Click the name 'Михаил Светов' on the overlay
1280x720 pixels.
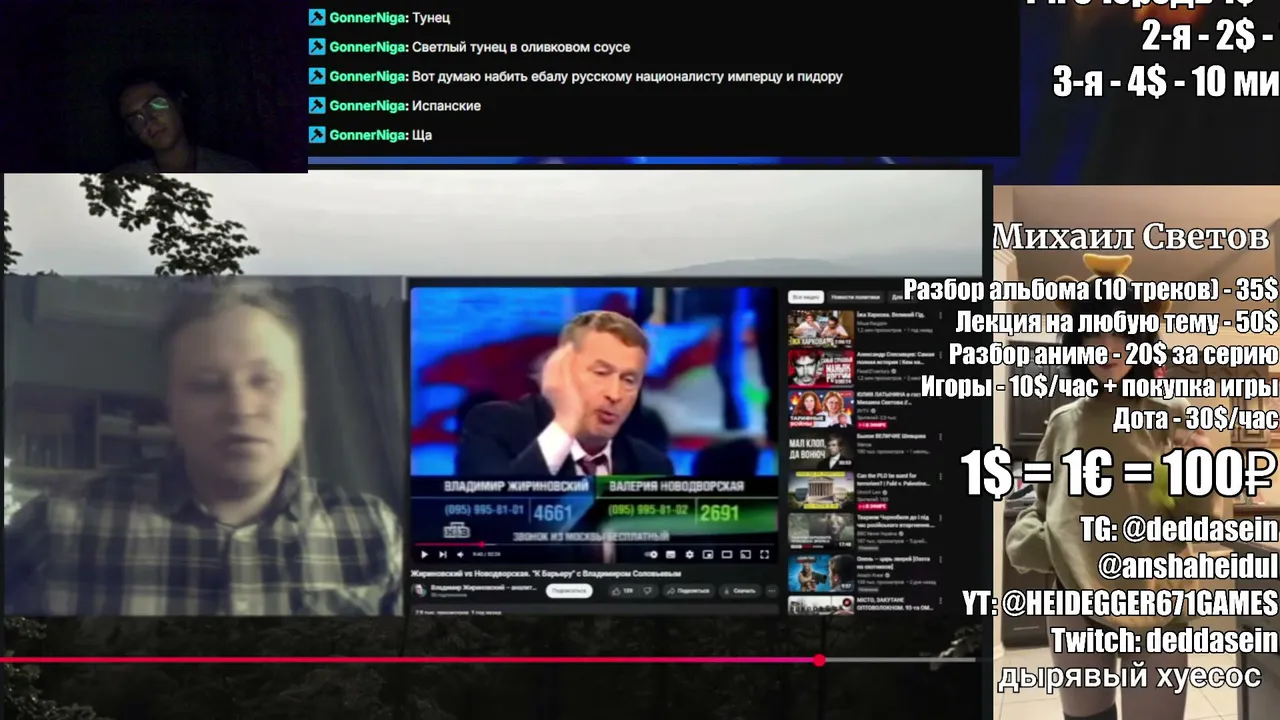(x=1131, y=237)
